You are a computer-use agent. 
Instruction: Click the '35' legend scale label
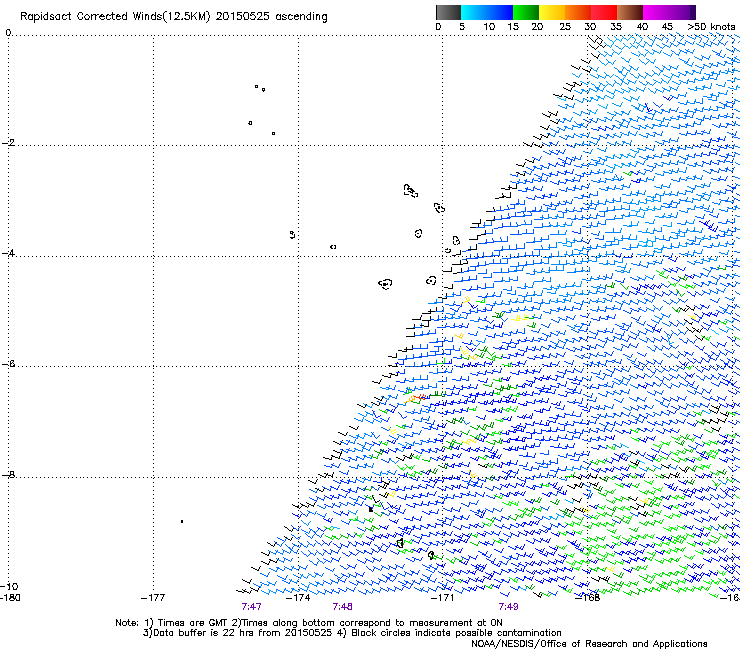(x=616, y=27)
